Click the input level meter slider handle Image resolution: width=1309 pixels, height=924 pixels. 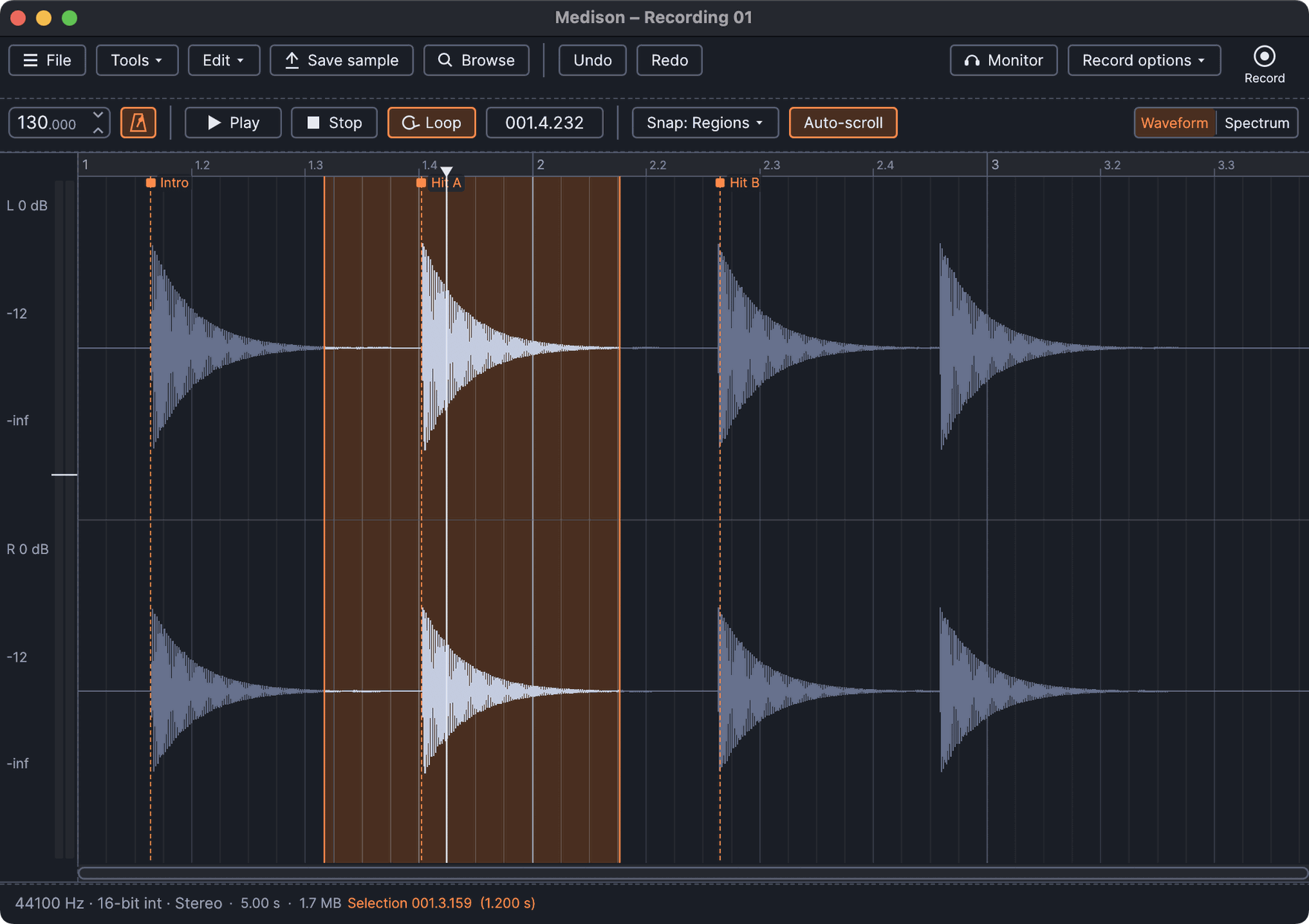pyautogui.click(x=65, y=474)
